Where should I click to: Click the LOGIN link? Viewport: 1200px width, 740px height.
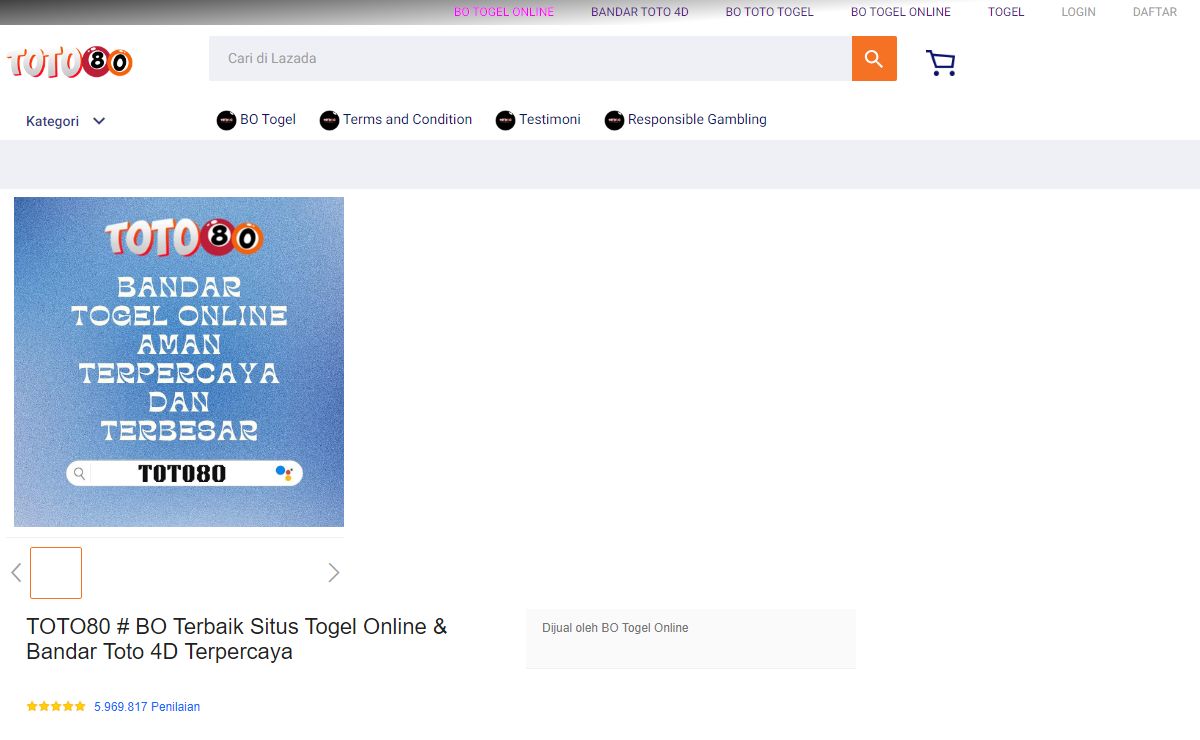coord(1078,12)
